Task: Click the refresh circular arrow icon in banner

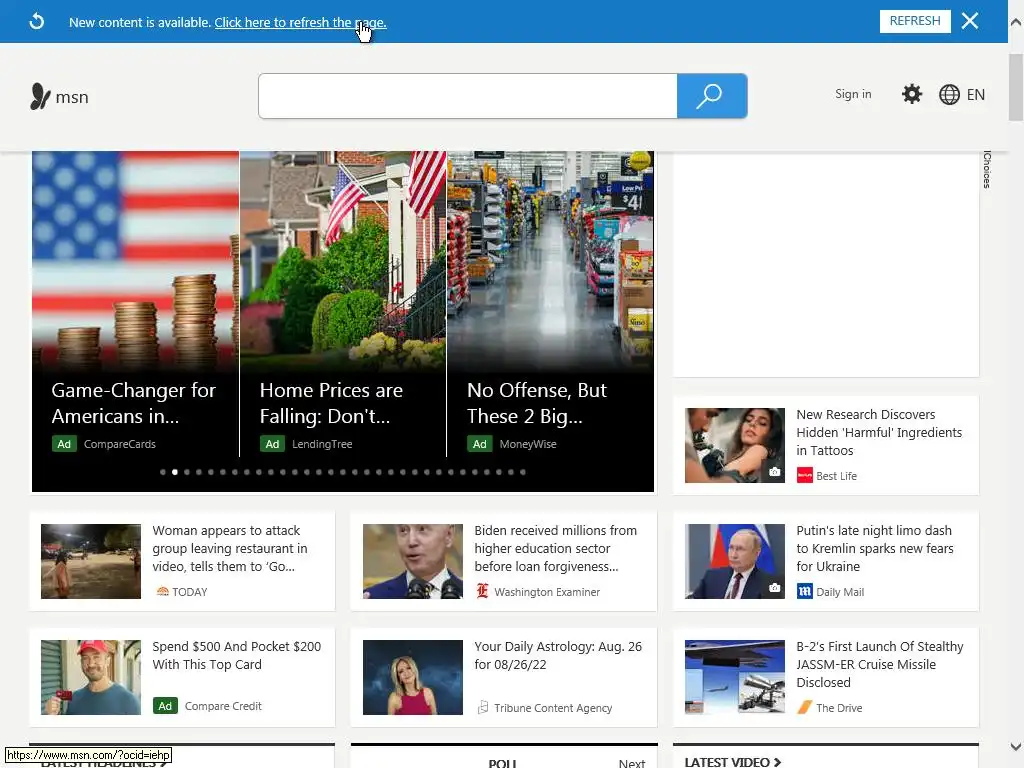Action: (37, 22)
